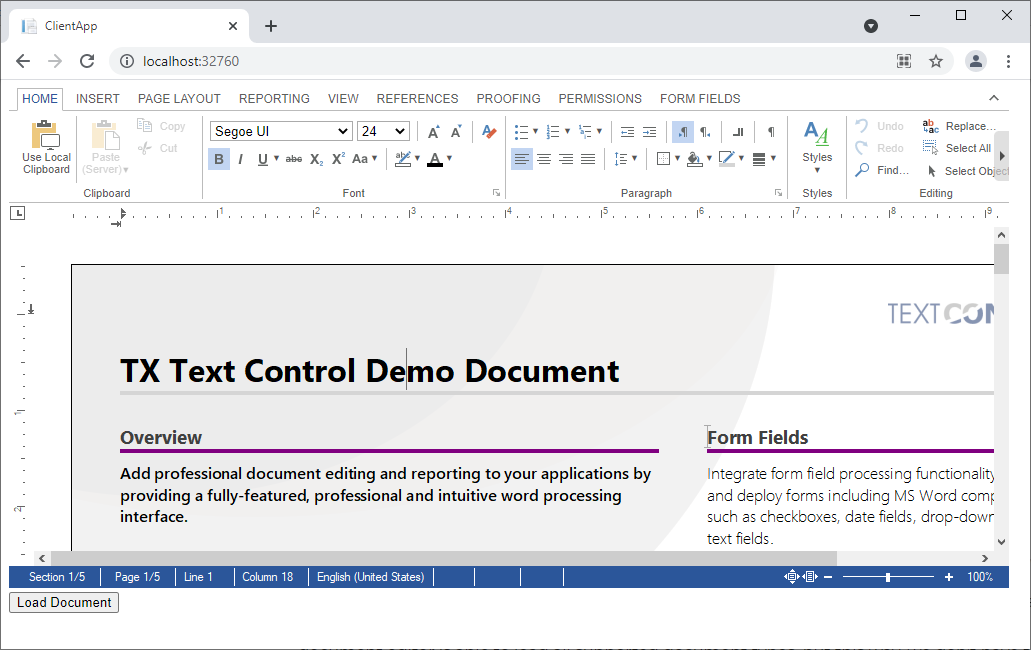Collapse the ribbon with the chevron
Screen dimensions: 1031x650
994,98
